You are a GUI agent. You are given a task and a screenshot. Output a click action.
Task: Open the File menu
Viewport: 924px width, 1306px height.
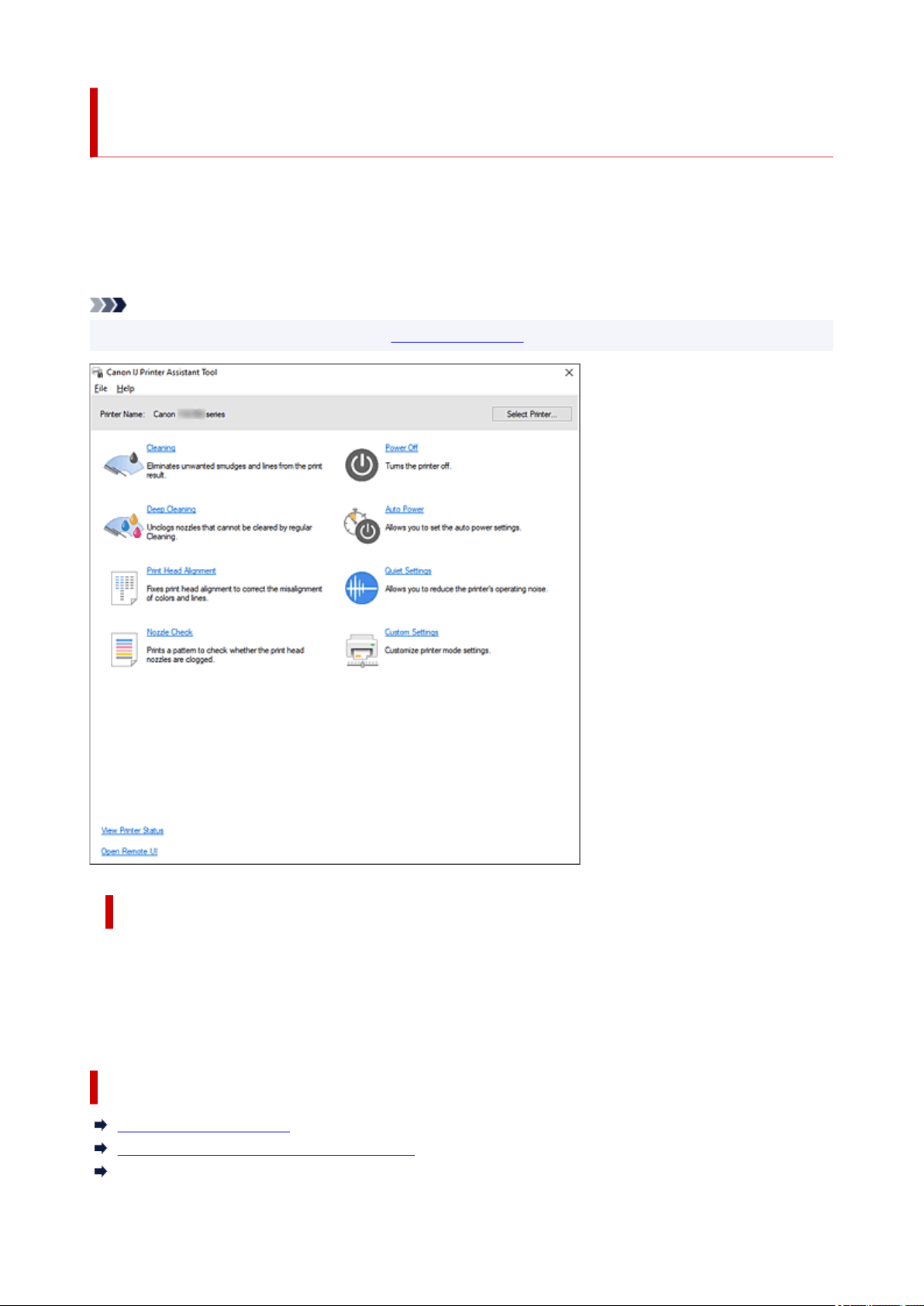click(101, 388)
